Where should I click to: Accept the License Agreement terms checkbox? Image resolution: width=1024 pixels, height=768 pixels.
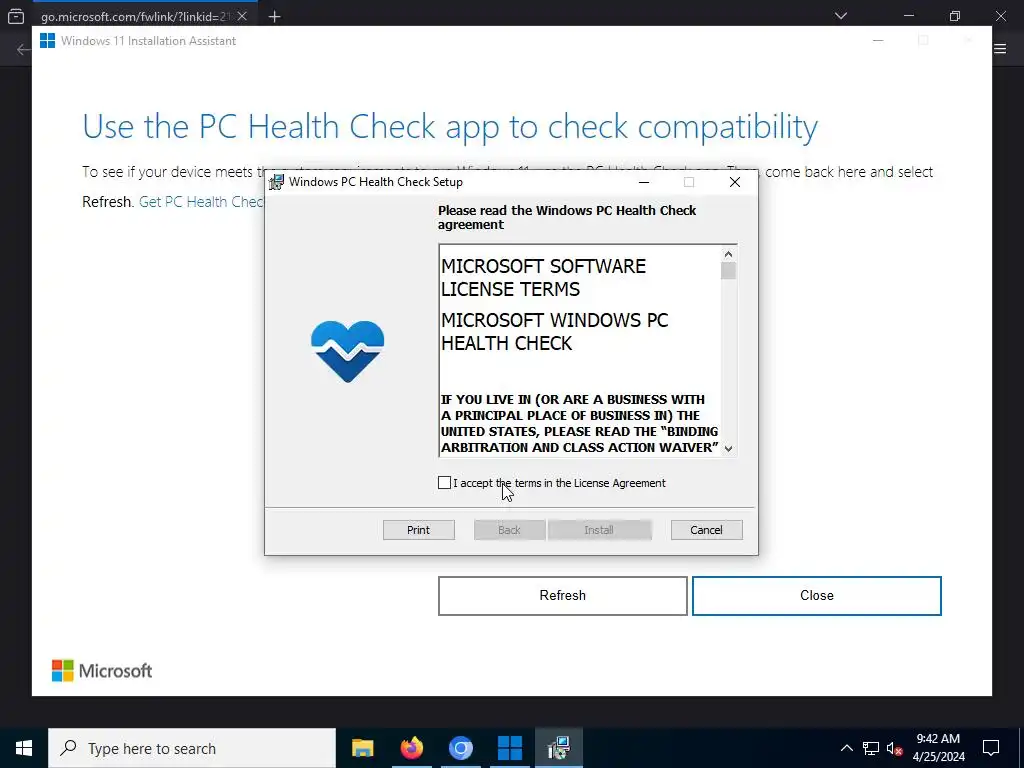(x=444, y=483)
